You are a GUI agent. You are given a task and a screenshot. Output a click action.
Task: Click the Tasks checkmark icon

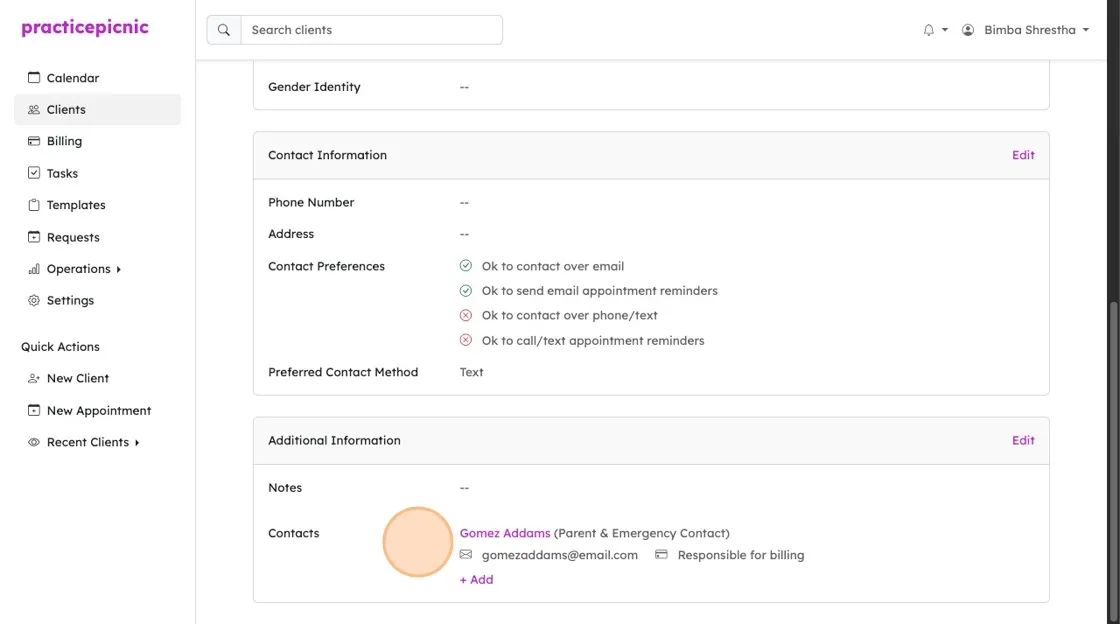[34, 173]
